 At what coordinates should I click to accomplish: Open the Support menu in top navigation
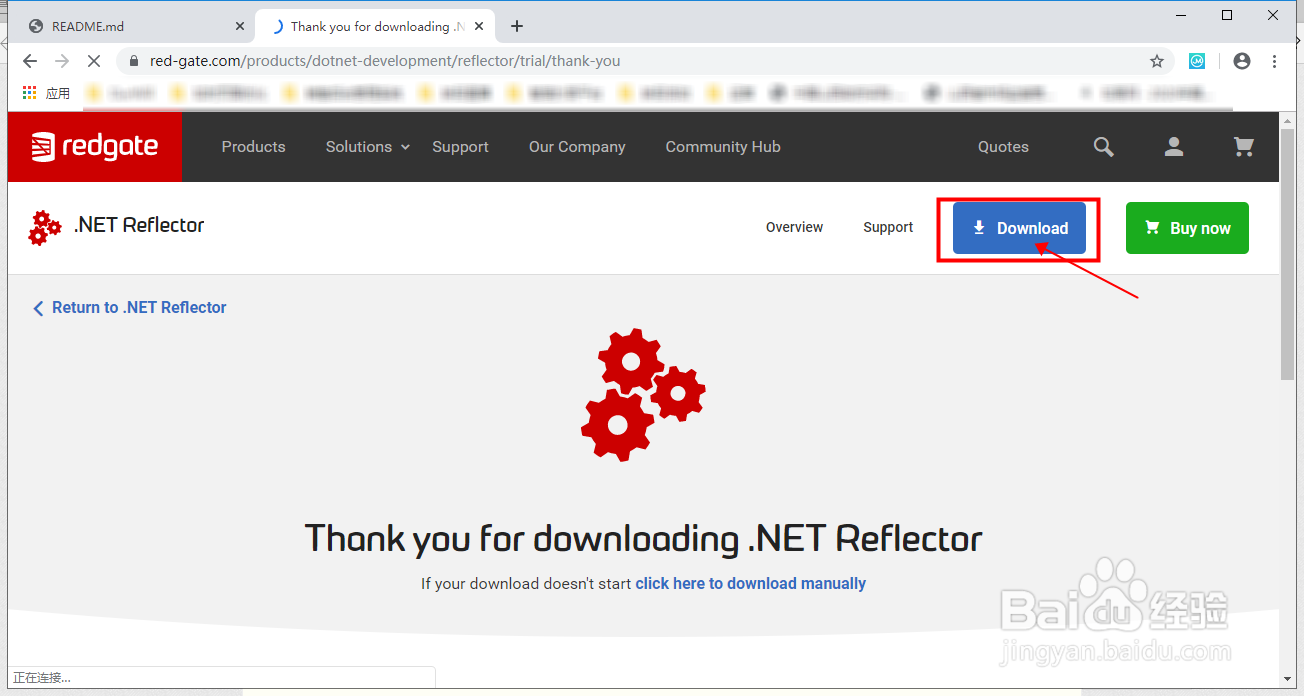tap(460, 147)
